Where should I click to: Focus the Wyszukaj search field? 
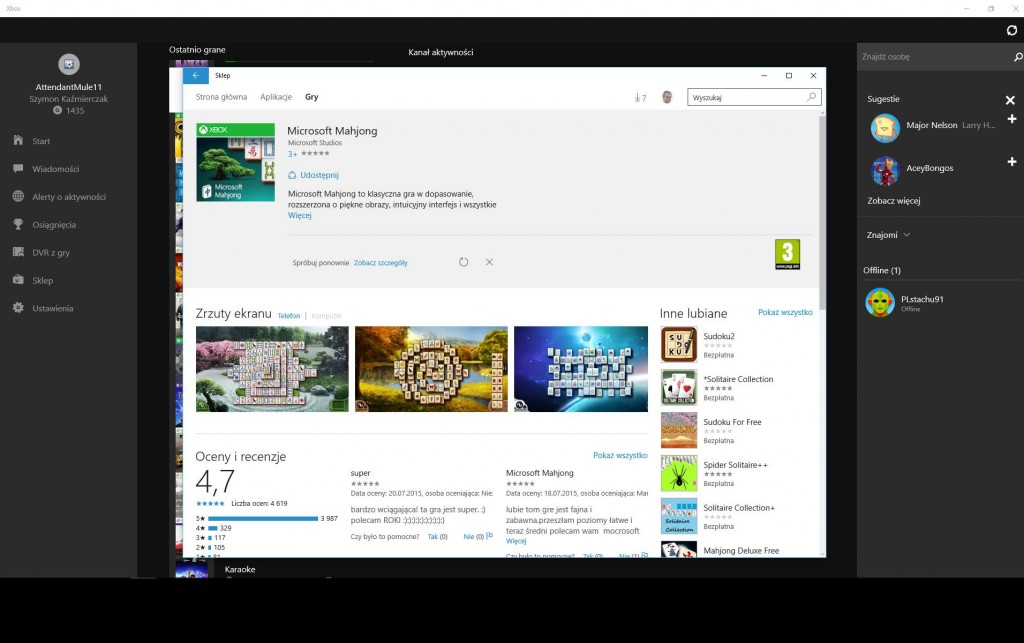[x=754, y=97]
